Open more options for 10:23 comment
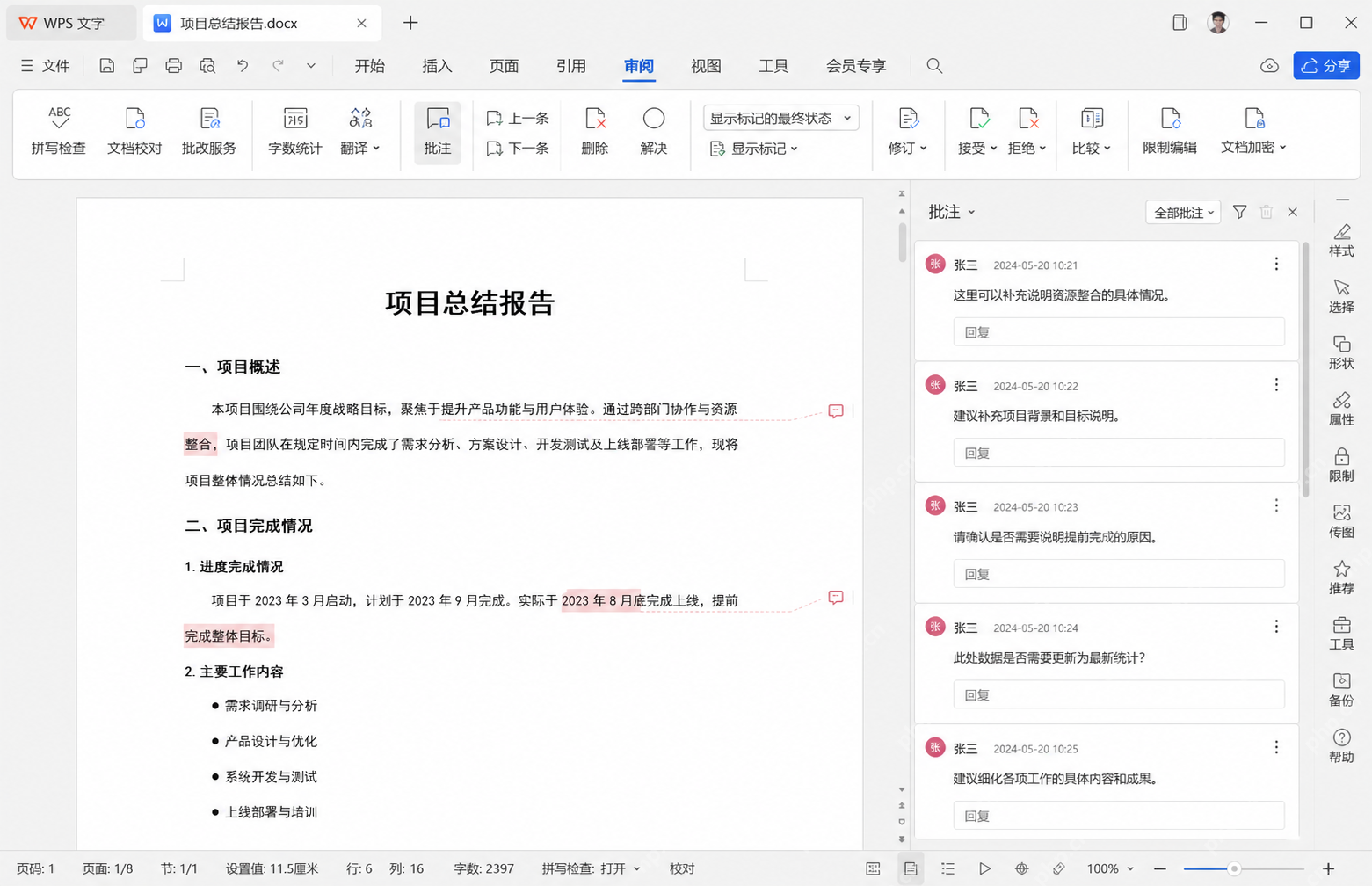 pos(1276,506)
